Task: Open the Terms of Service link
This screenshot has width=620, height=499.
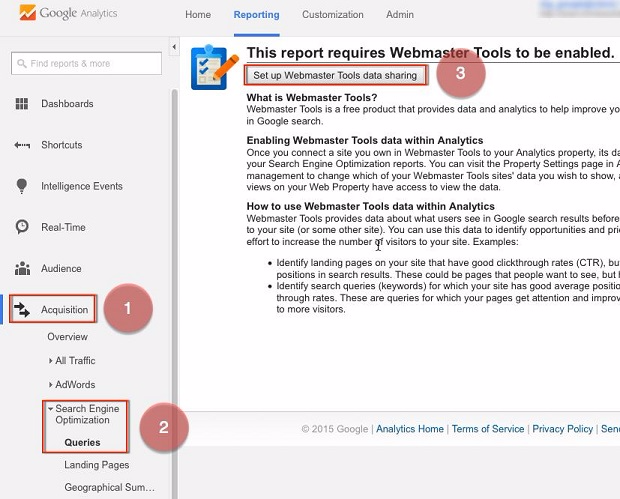Action: pyautogui.click(x=488, y=429)
